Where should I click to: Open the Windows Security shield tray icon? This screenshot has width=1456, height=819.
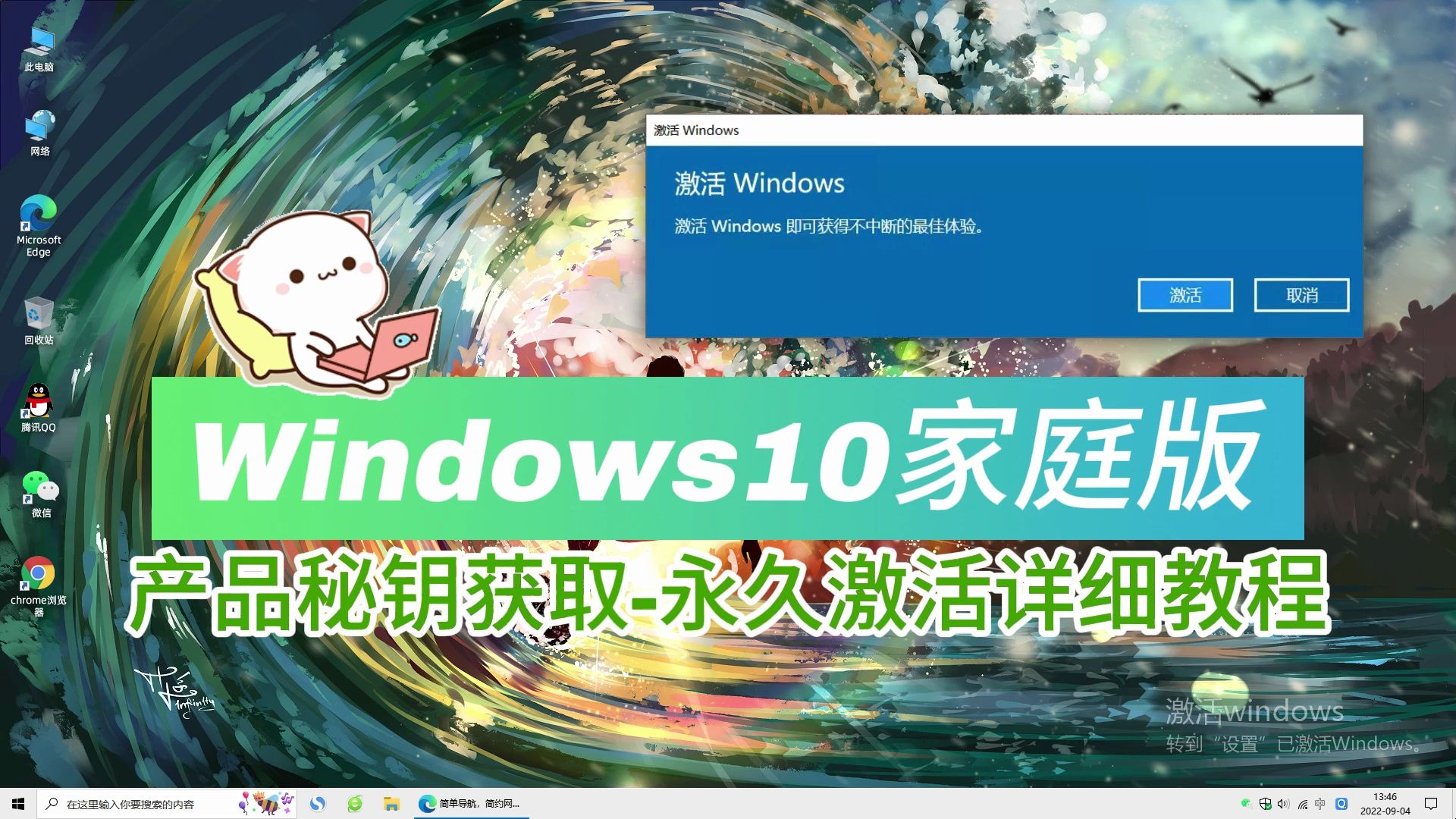click(x=1265, y=804)
